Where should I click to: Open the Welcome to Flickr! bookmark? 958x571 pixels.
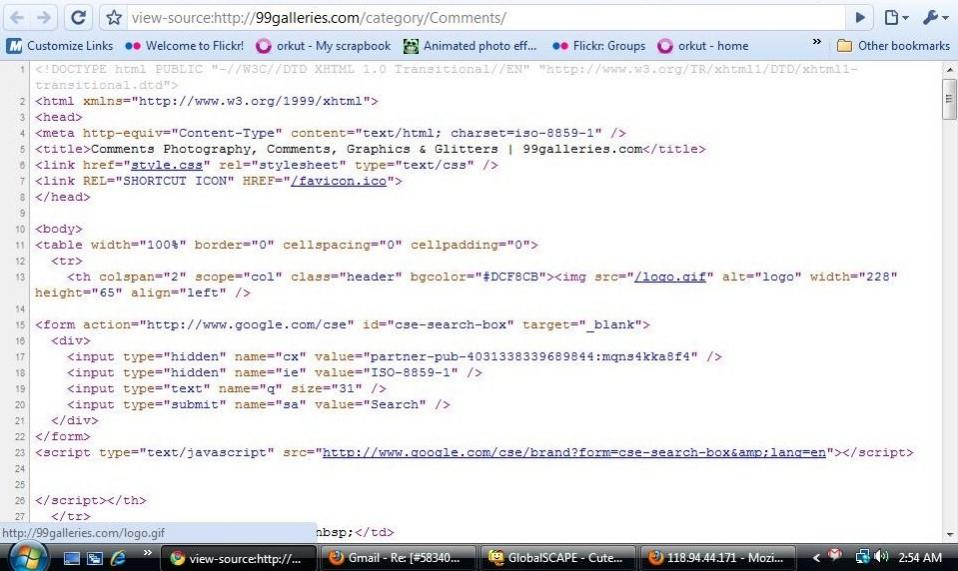point(184,46)
